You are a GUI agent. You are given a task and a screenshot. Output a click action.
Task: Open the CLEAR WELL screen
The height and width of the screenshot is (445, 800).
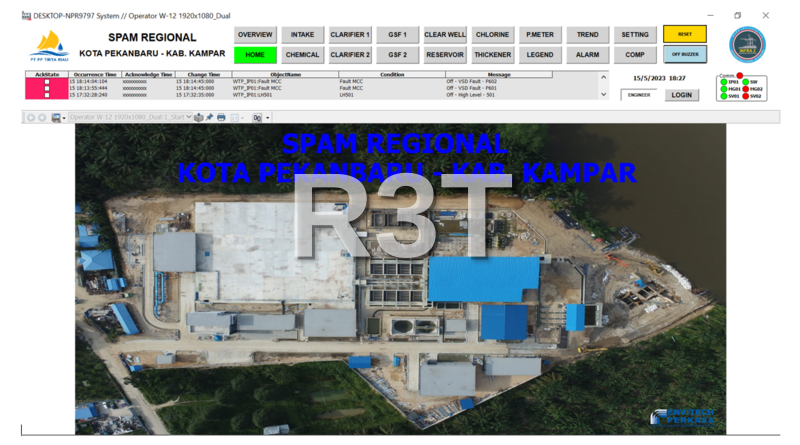(445, 35)
